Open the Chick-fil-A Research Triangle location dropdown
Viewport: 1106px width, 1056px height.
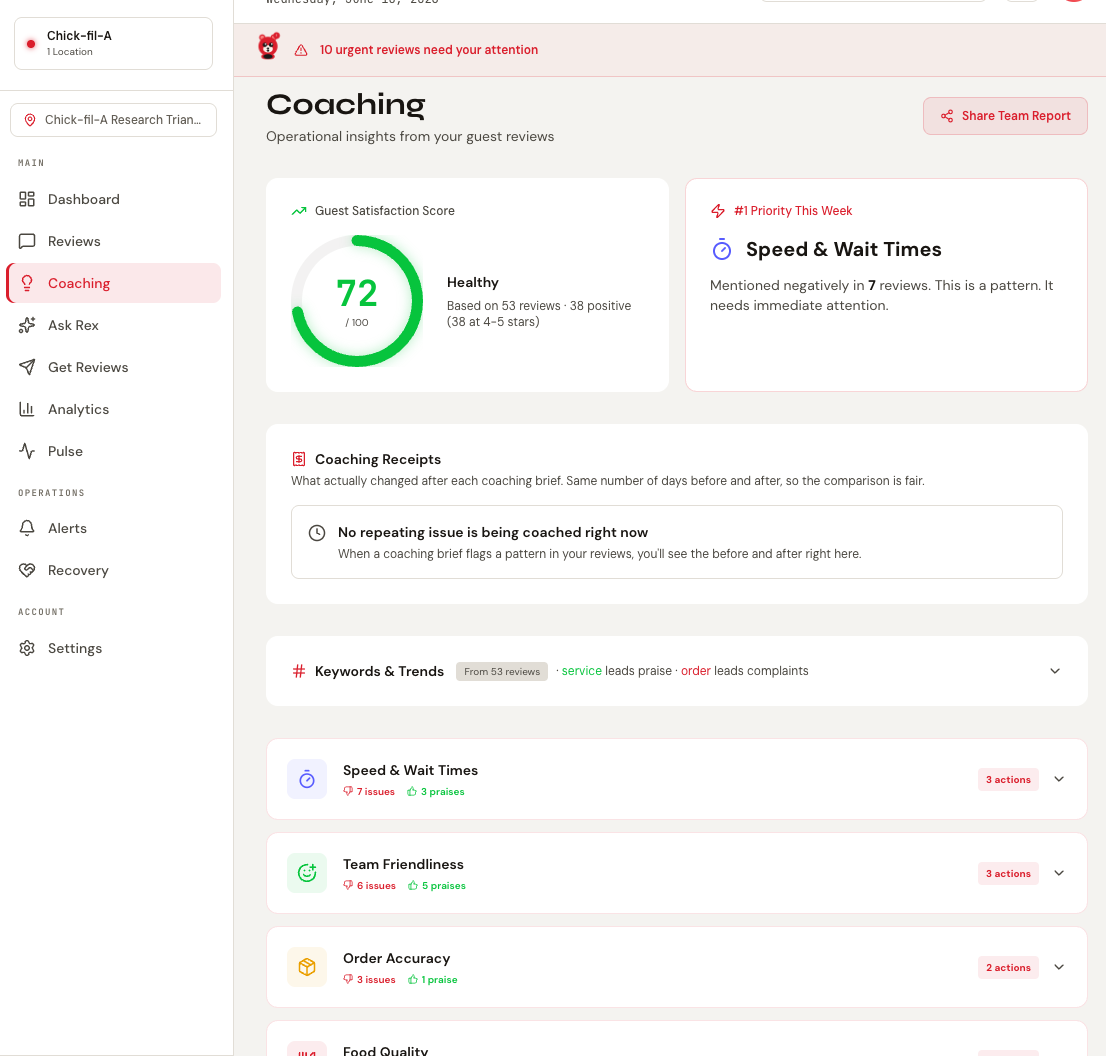point(114,120)
